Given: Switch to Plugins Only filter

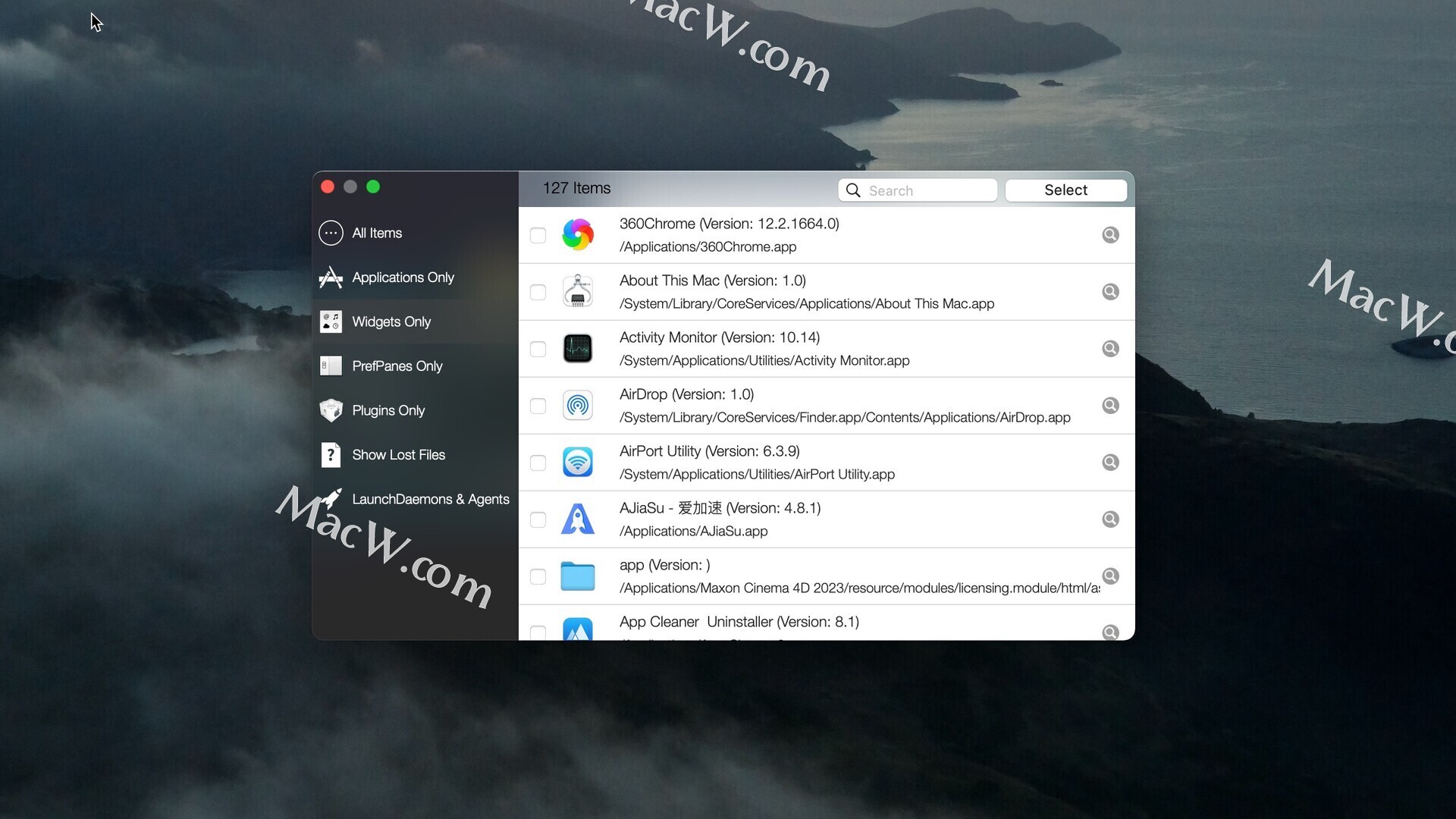Looking at the screenshot, I should pyautogui.click(x=415, y=410).
